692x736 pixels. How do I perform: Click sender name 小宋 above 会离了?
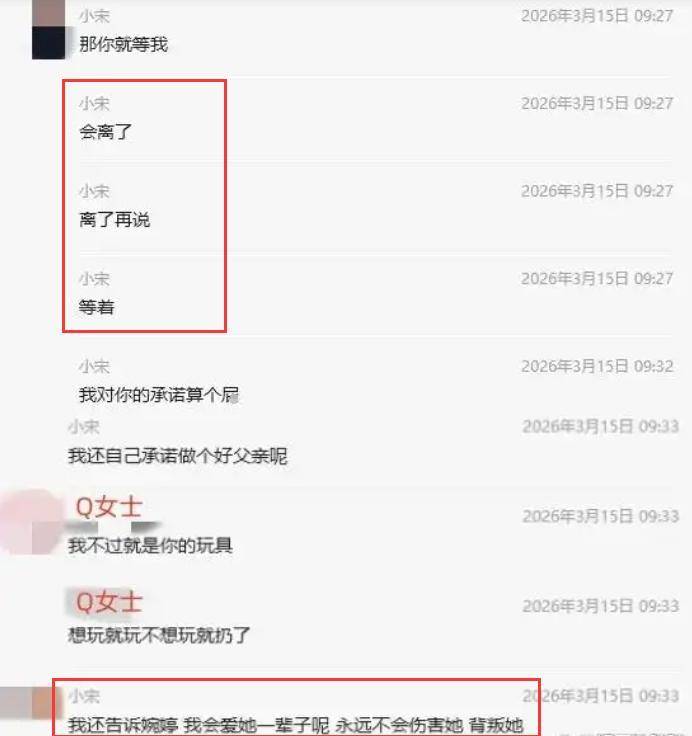(x=94, y=104)
